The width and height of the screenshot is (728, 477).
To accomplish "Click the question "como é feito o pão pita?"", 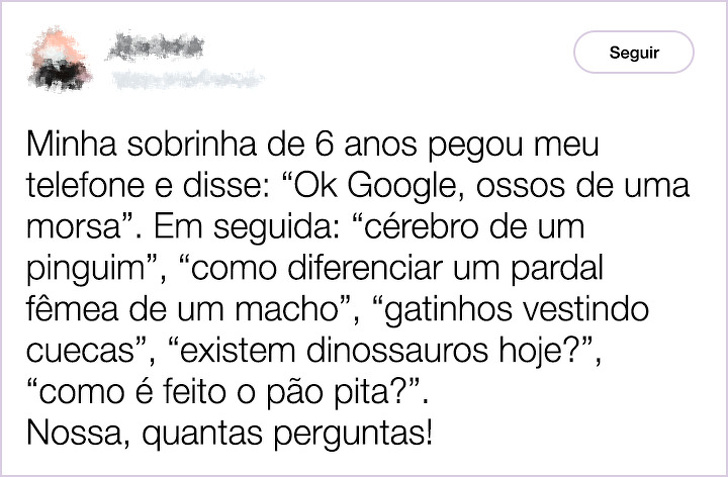I will (x=232, y=391).
